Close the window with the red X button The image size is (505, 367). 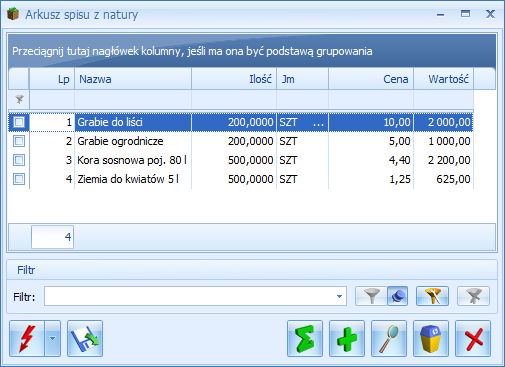473,339
